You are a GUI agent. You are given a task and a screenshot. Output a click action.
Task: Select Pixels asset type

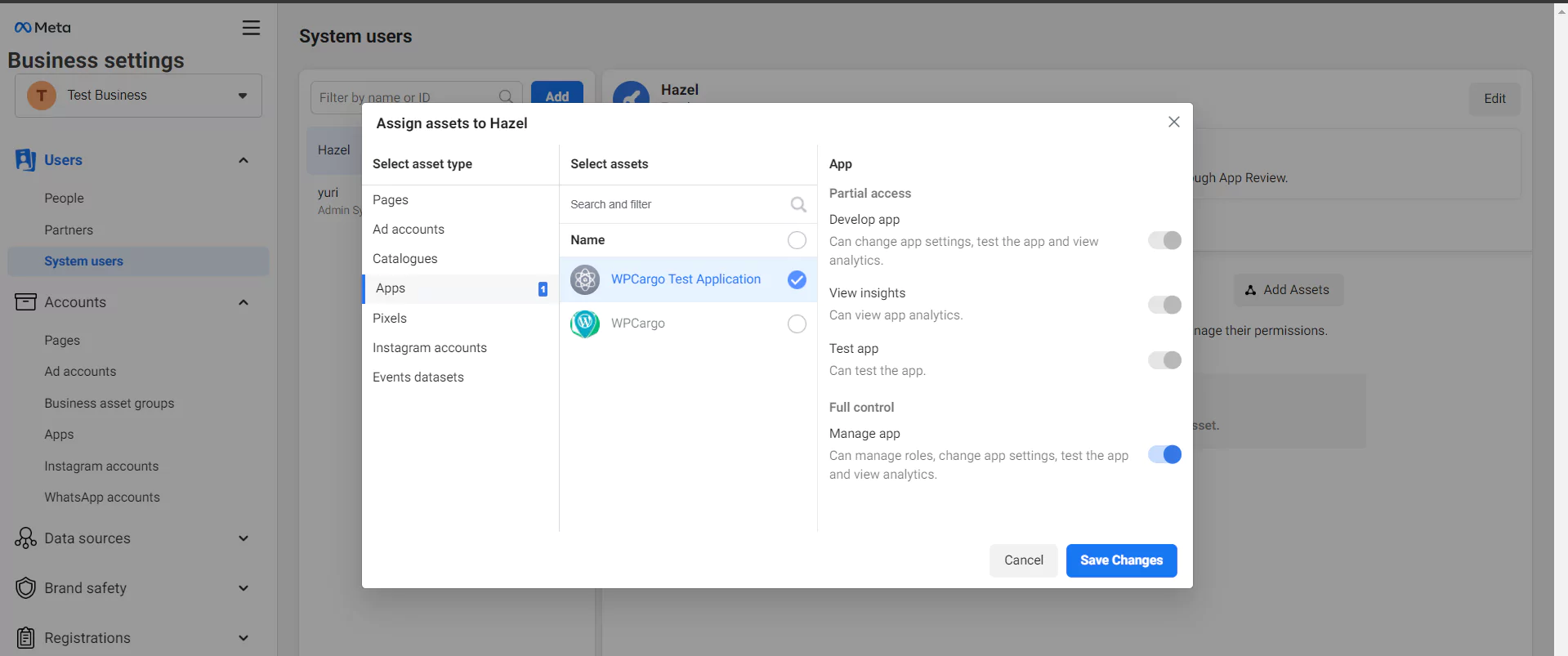click(x=390, y=319)
